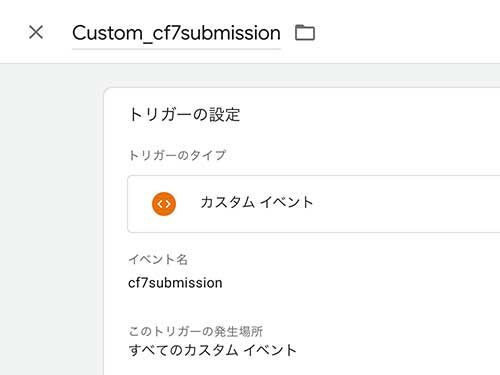The width and height of the screenshot is (500, 375).
Task: Click the イベント名 field label
Action: click(x=158, y=259)
